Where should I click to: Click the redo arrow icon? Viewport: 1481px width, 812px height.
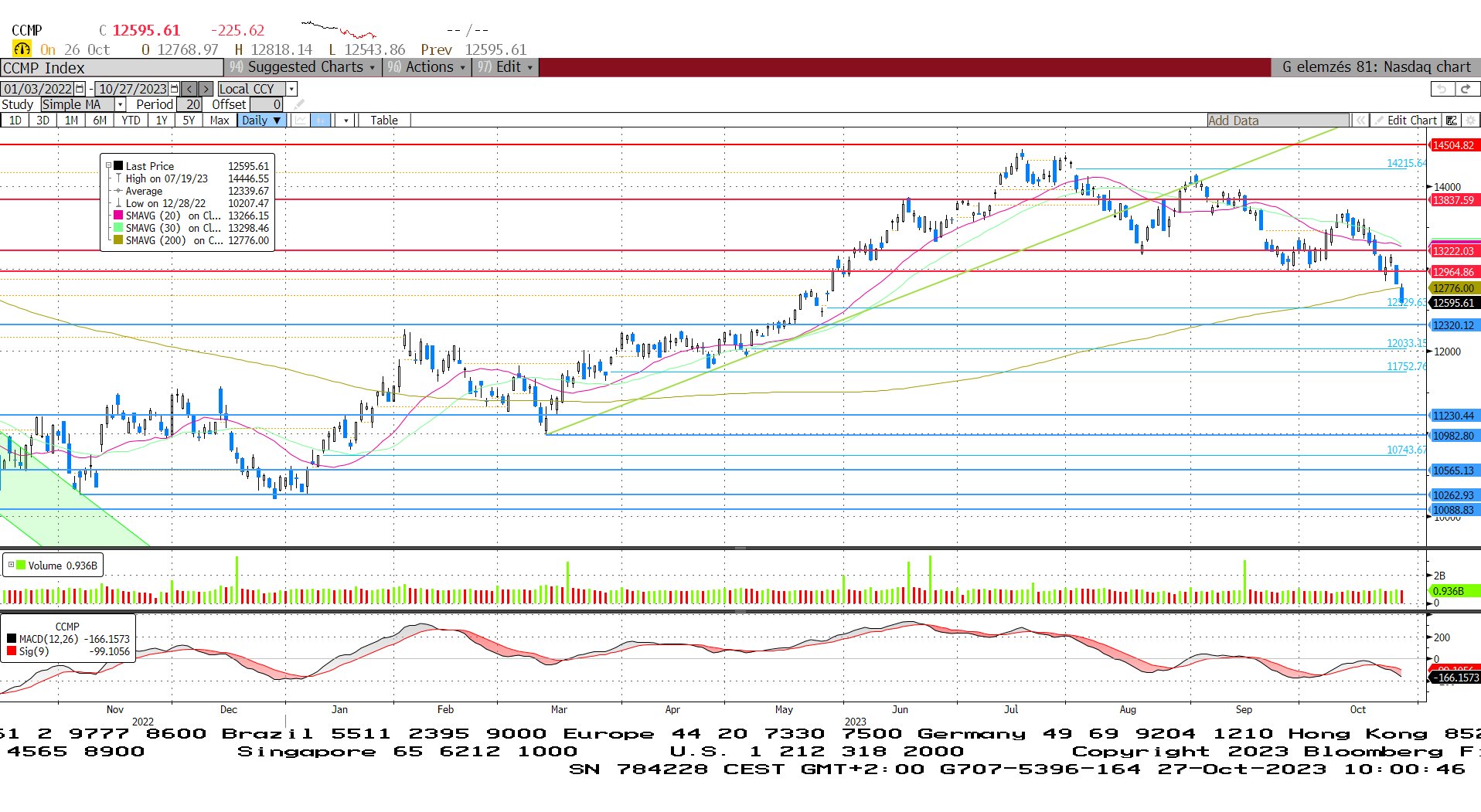(x=1466, y=89)
